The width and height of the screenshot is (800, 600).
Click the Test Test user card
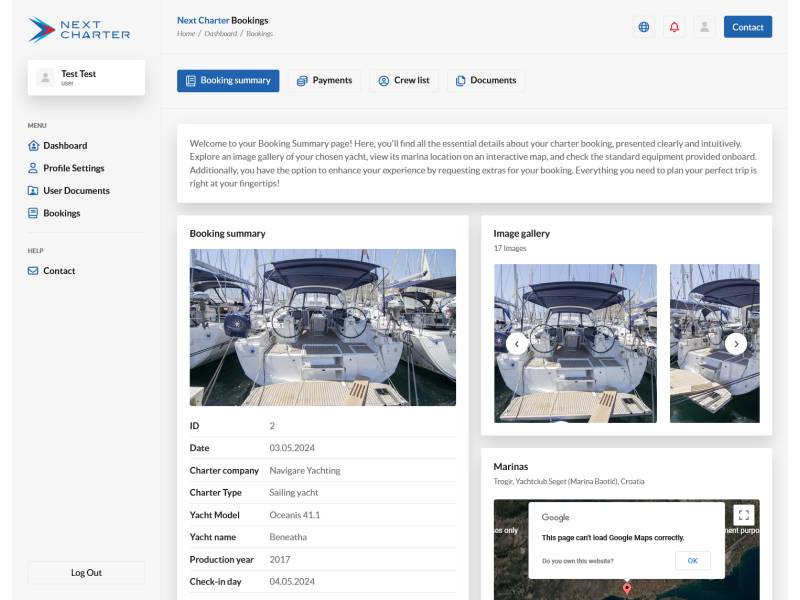coord(86,78)
